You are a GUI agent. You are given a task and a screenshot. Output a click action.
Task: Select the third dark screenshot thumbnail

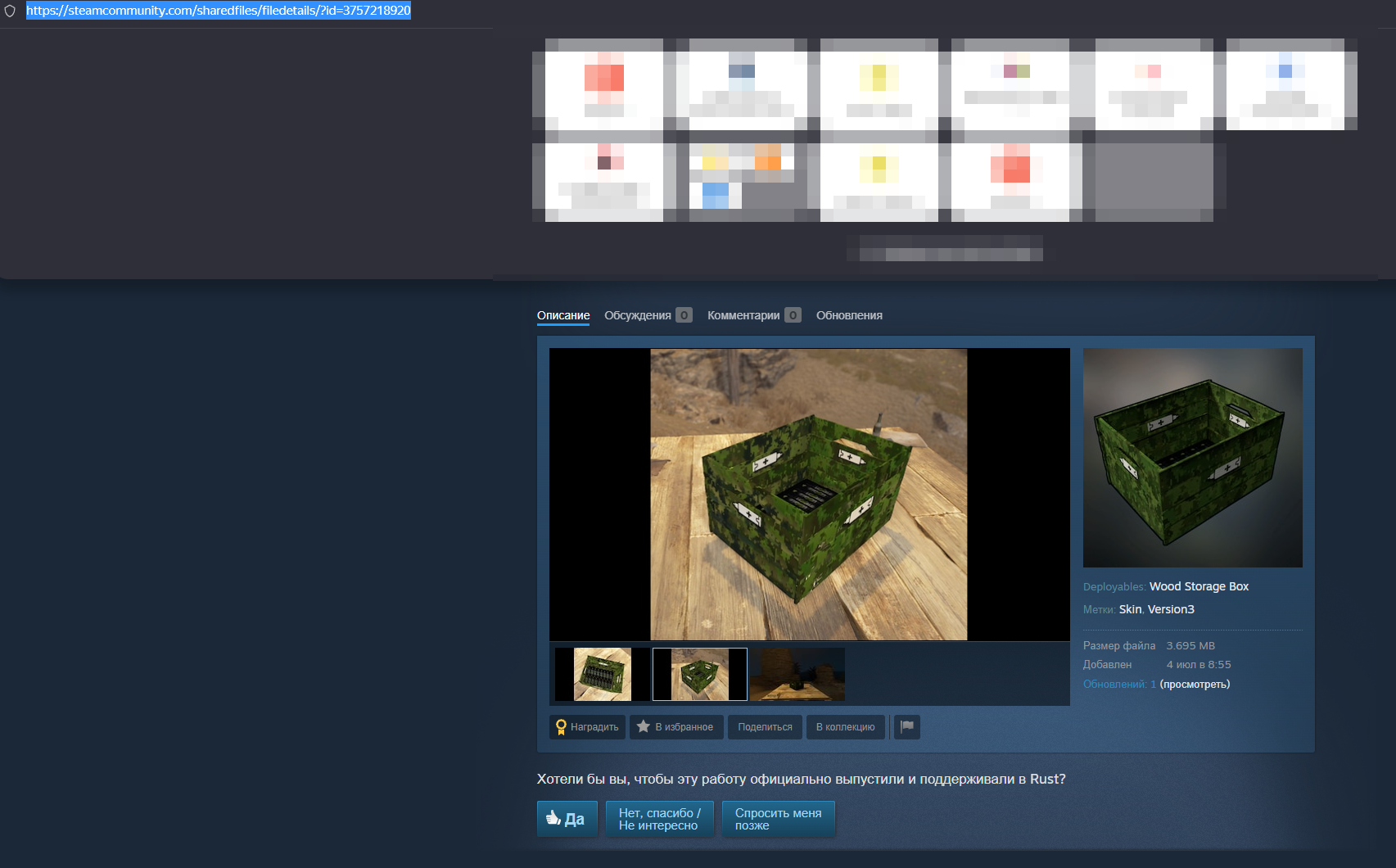click(x=797, y=675)
